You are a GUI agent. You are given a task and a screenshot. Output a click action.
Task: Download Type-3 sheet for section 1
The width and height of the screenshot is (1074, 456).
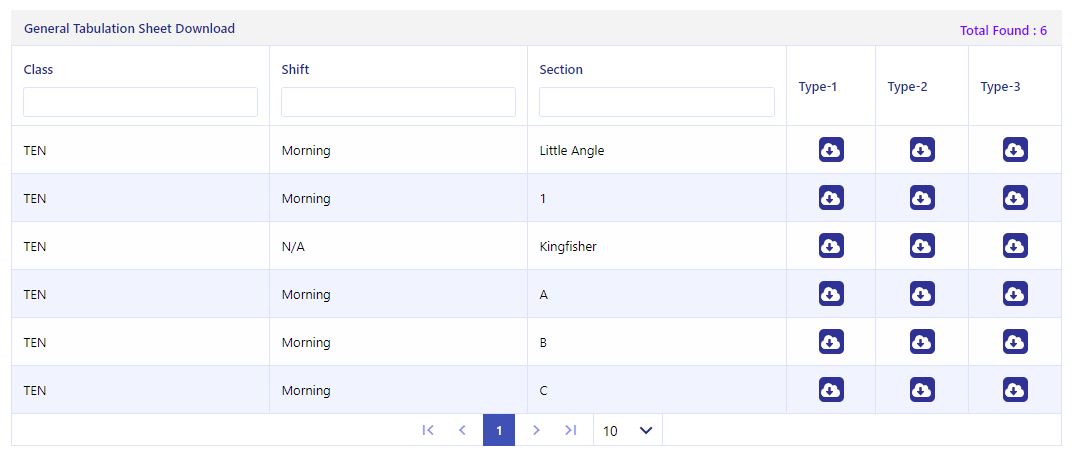1015,198
